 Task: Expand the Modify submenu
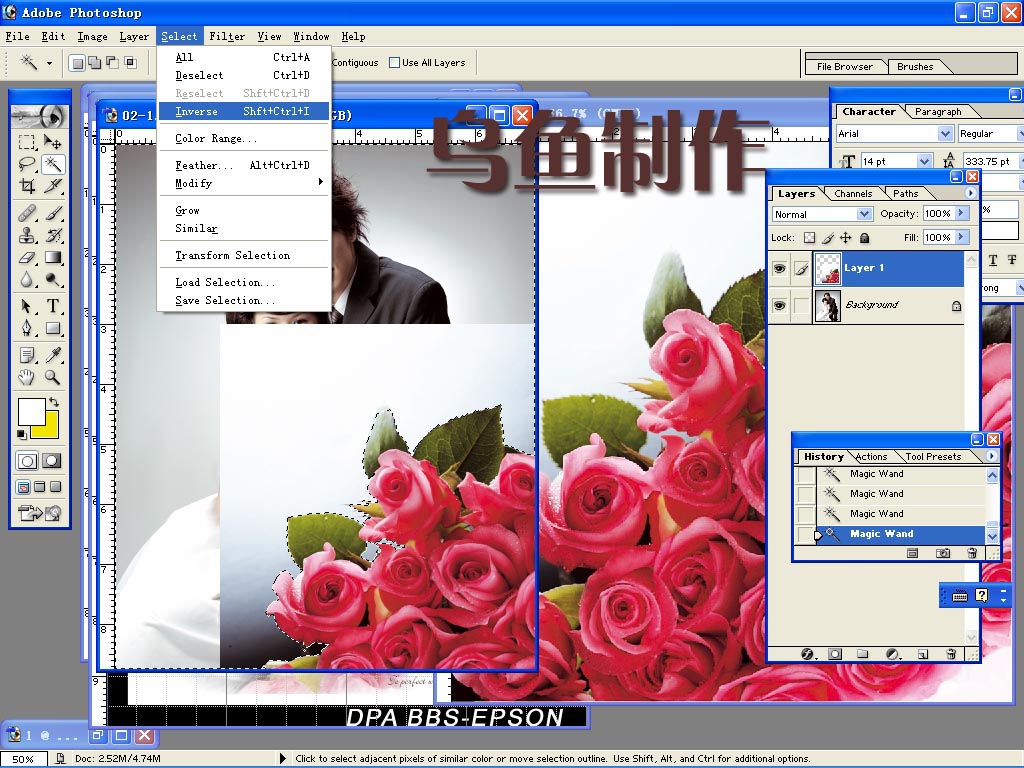click(244, 184)
